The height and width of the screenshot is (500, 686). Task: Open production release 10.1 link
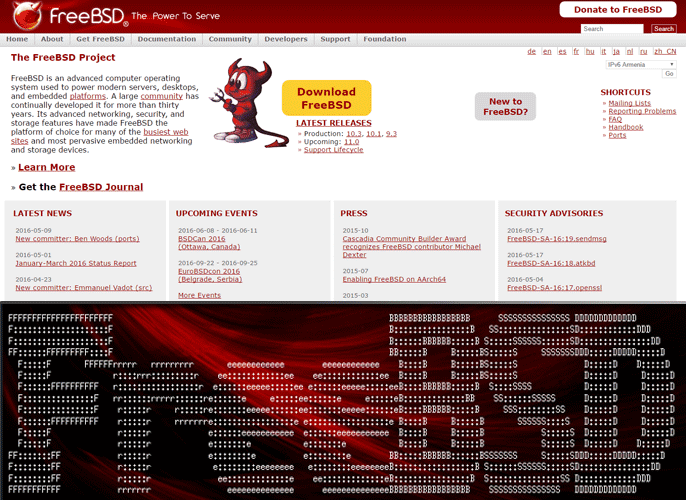(x=374, y=133)
